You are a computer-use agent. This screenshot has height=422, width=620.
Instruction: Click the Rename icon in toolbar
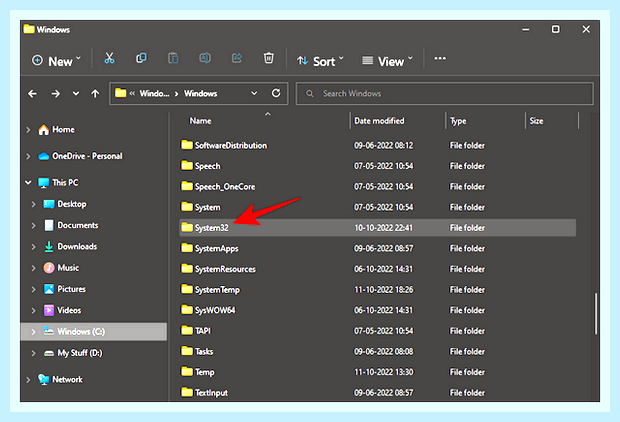point(205,59)
